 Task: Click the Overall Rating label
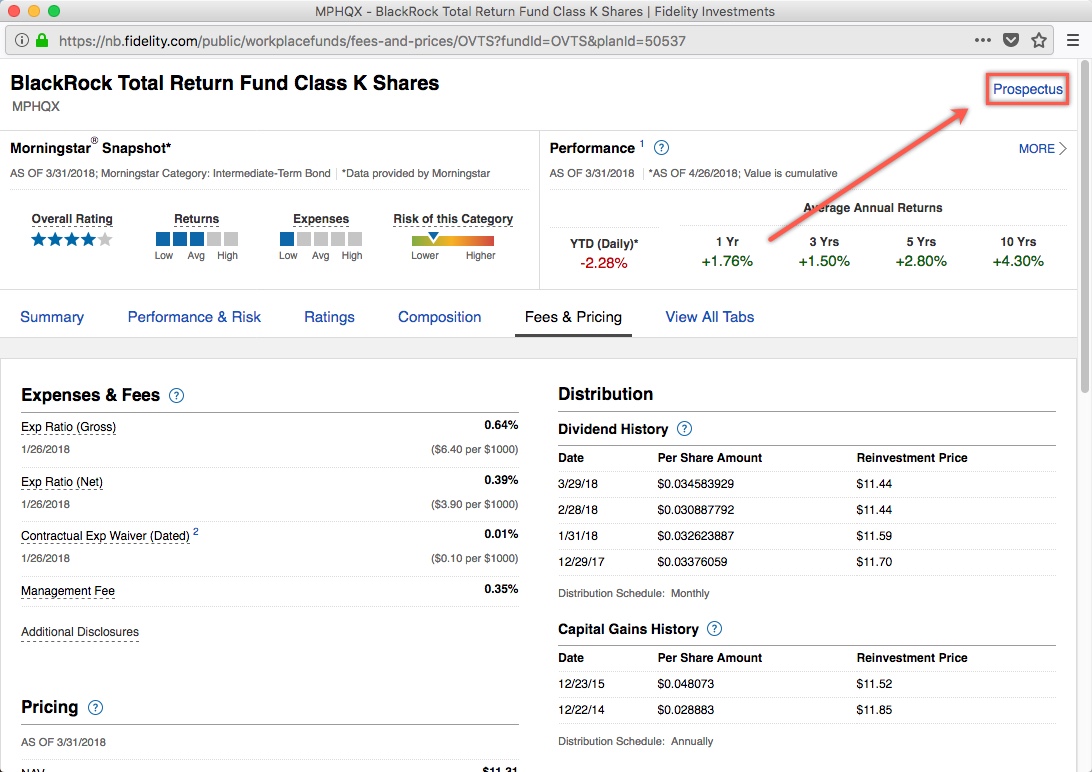click(x=72, y=219)
